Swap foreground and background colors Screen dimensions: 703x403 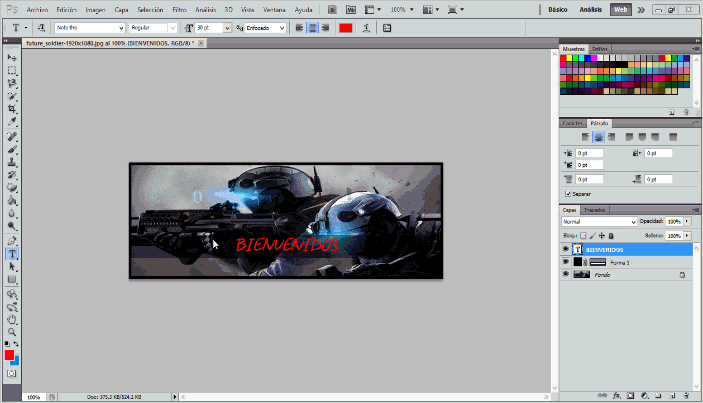[16, 344]
